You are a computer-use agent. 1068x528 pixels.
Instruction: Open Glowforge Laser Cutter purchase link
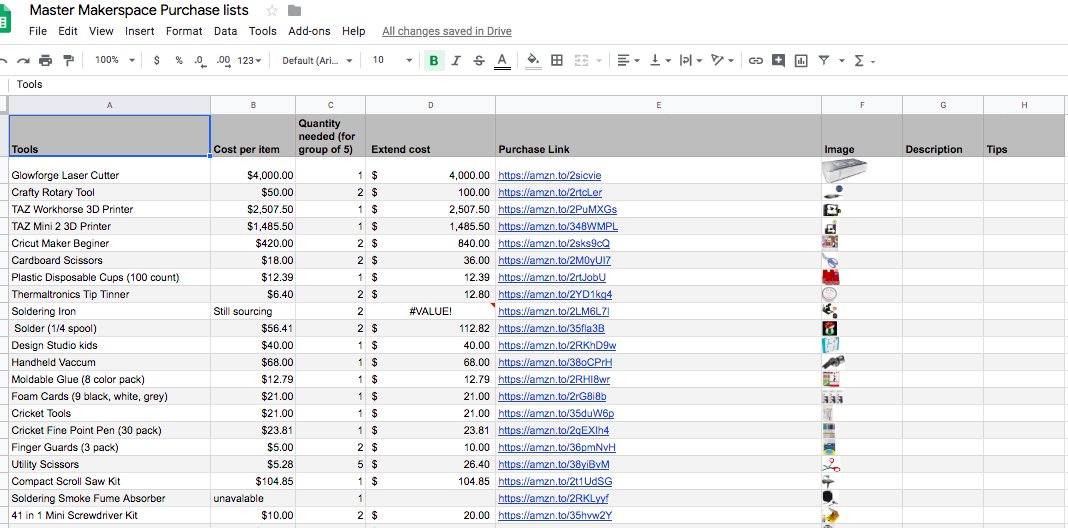(550, 175)
